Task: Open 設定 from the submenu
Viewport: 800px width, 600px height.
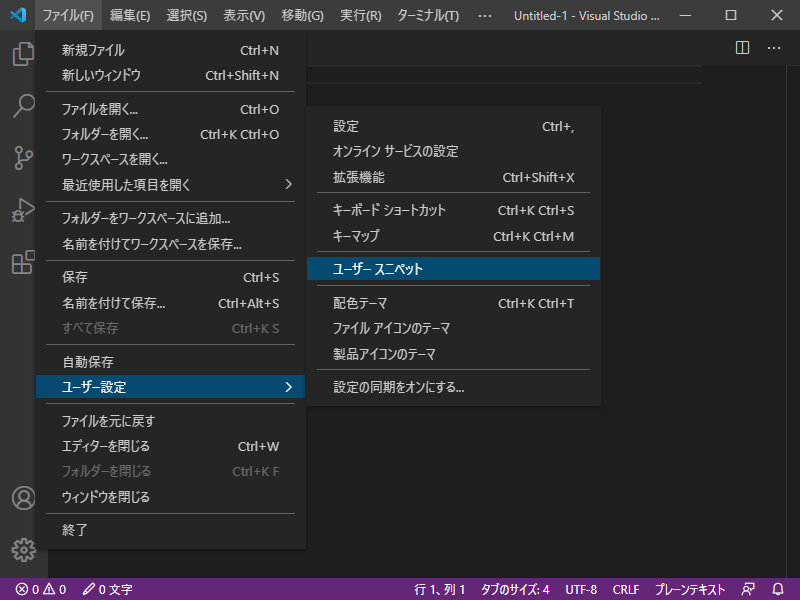Action: pyautogui.click(x=453, y=126)
